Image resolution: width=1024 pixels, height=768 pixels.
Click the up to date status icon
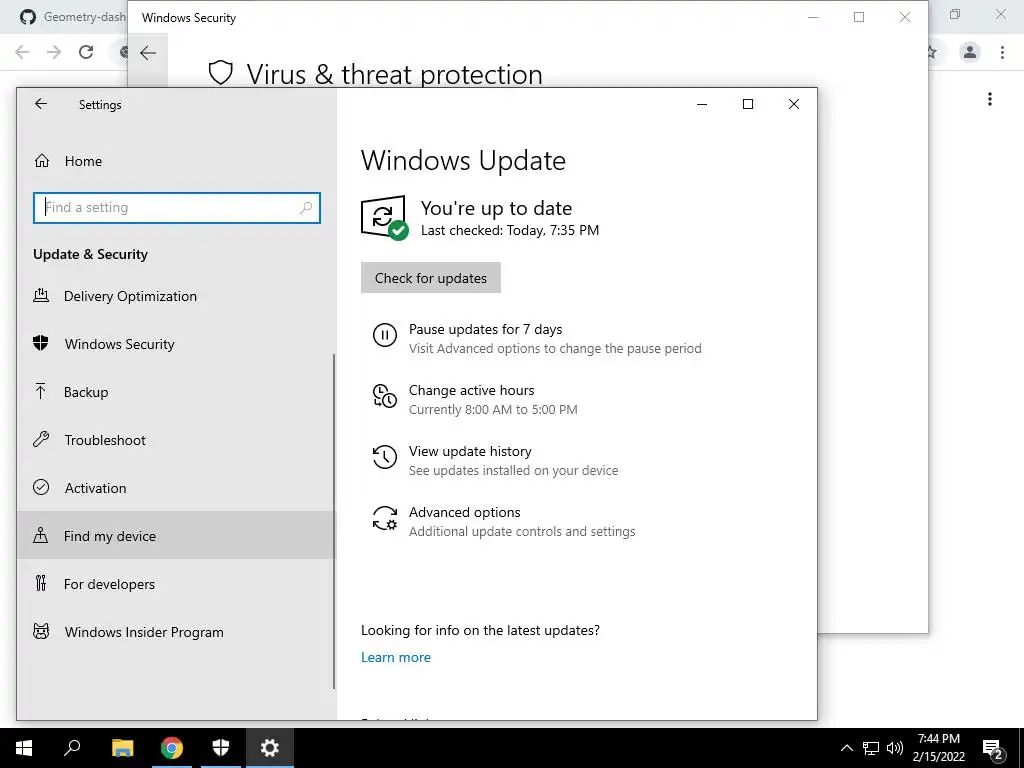pos(385,217)
